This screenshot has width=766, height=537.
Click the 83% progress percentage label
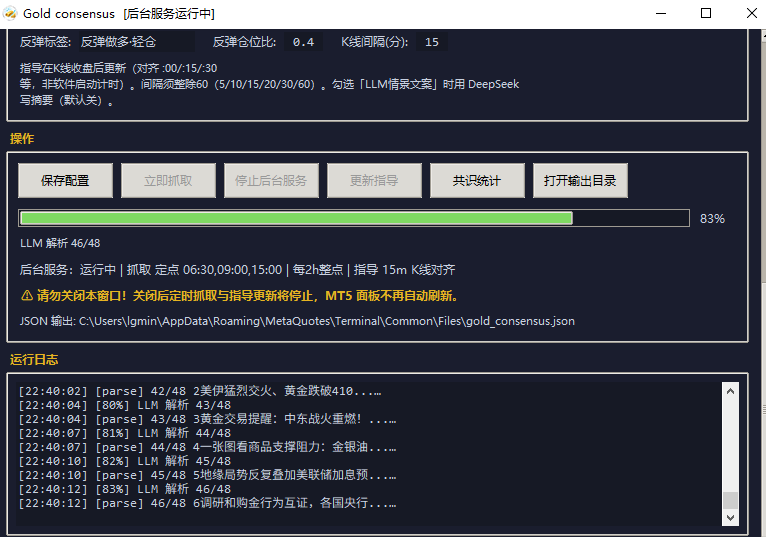pyautogui.click(x=712, y=219)
